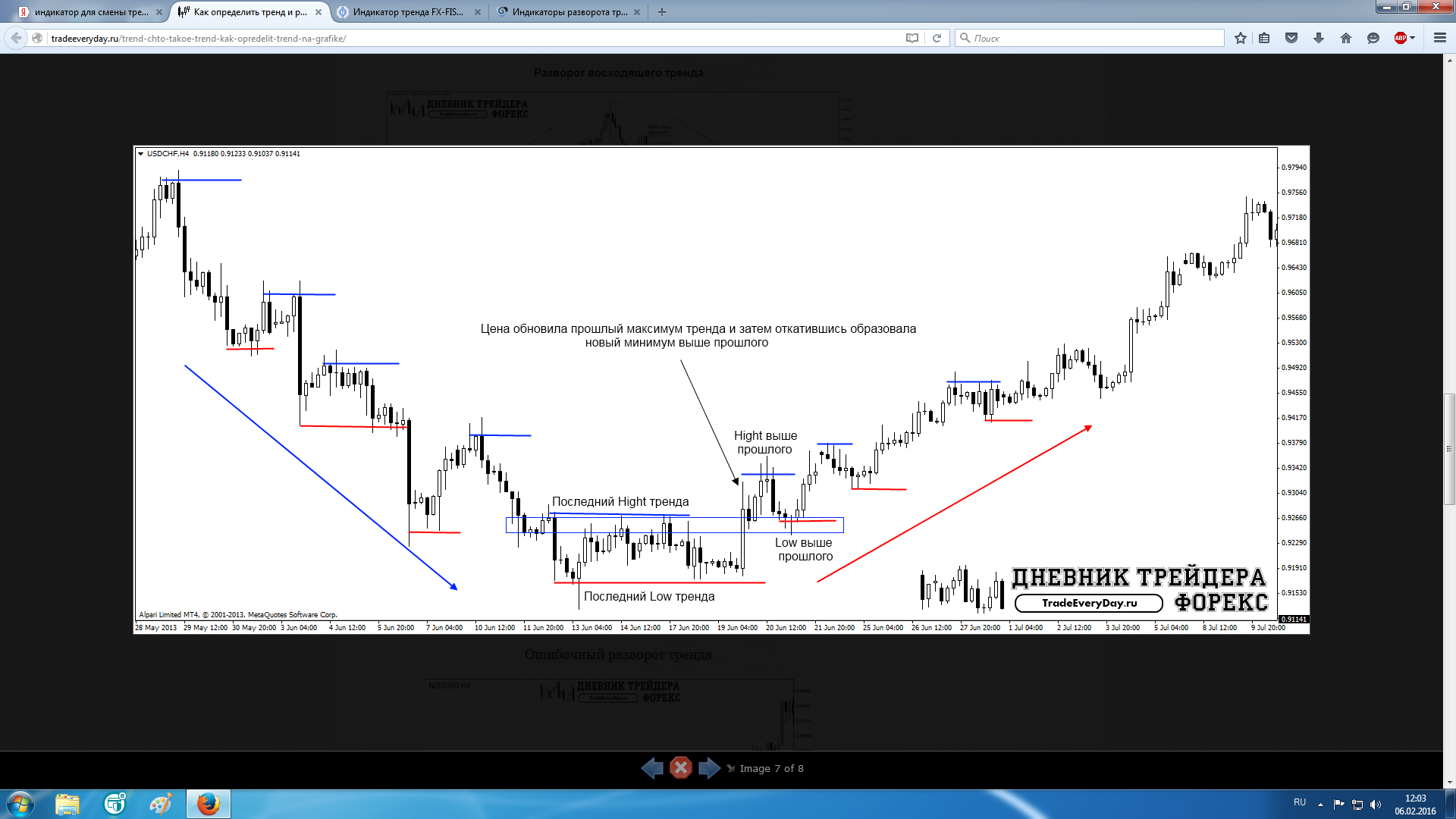
Task: Switch to 'Индикатор тренда FX-FIS...' tab
Action: coord(409,12)
